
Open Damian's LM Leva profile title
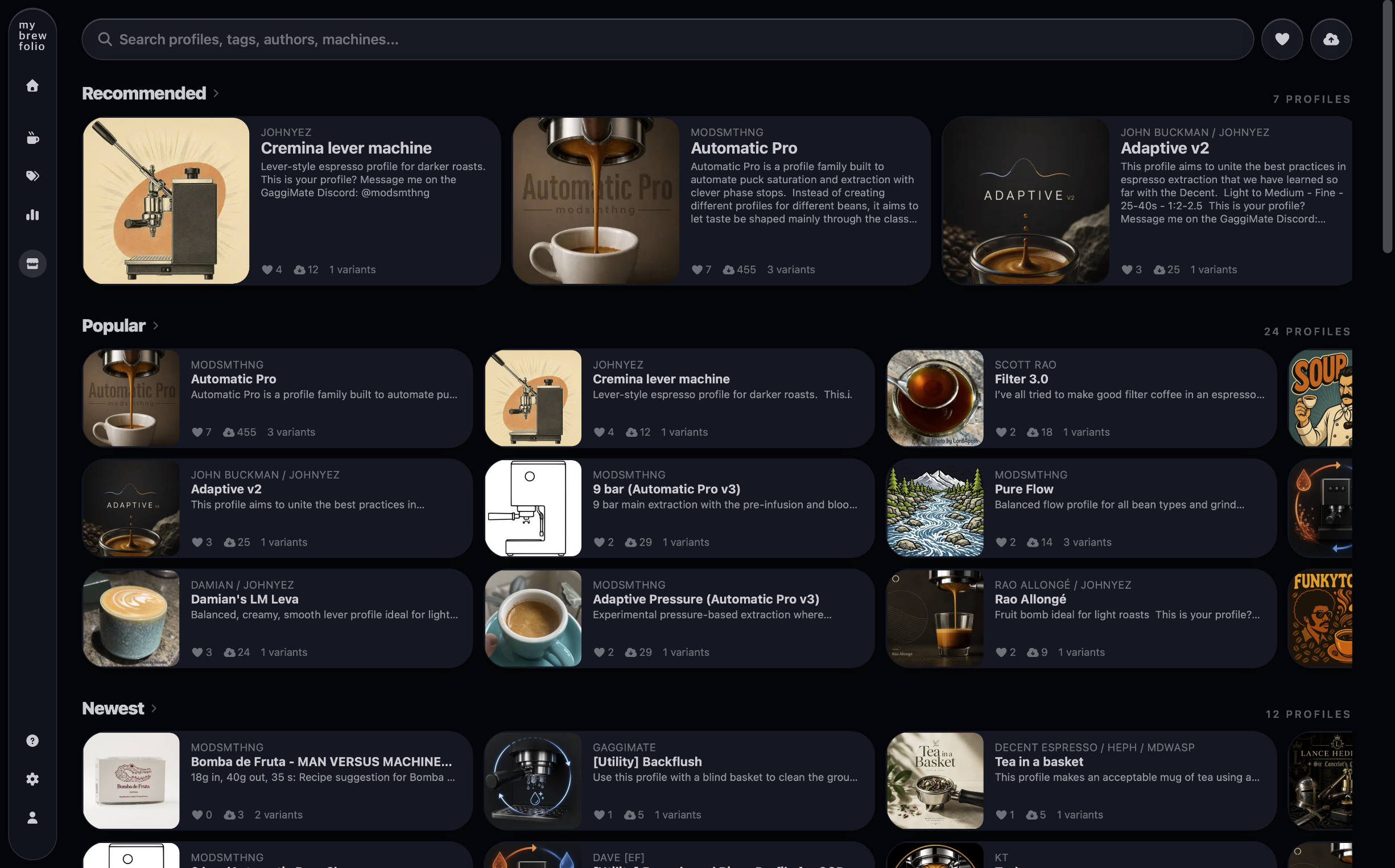click(245, 600)
